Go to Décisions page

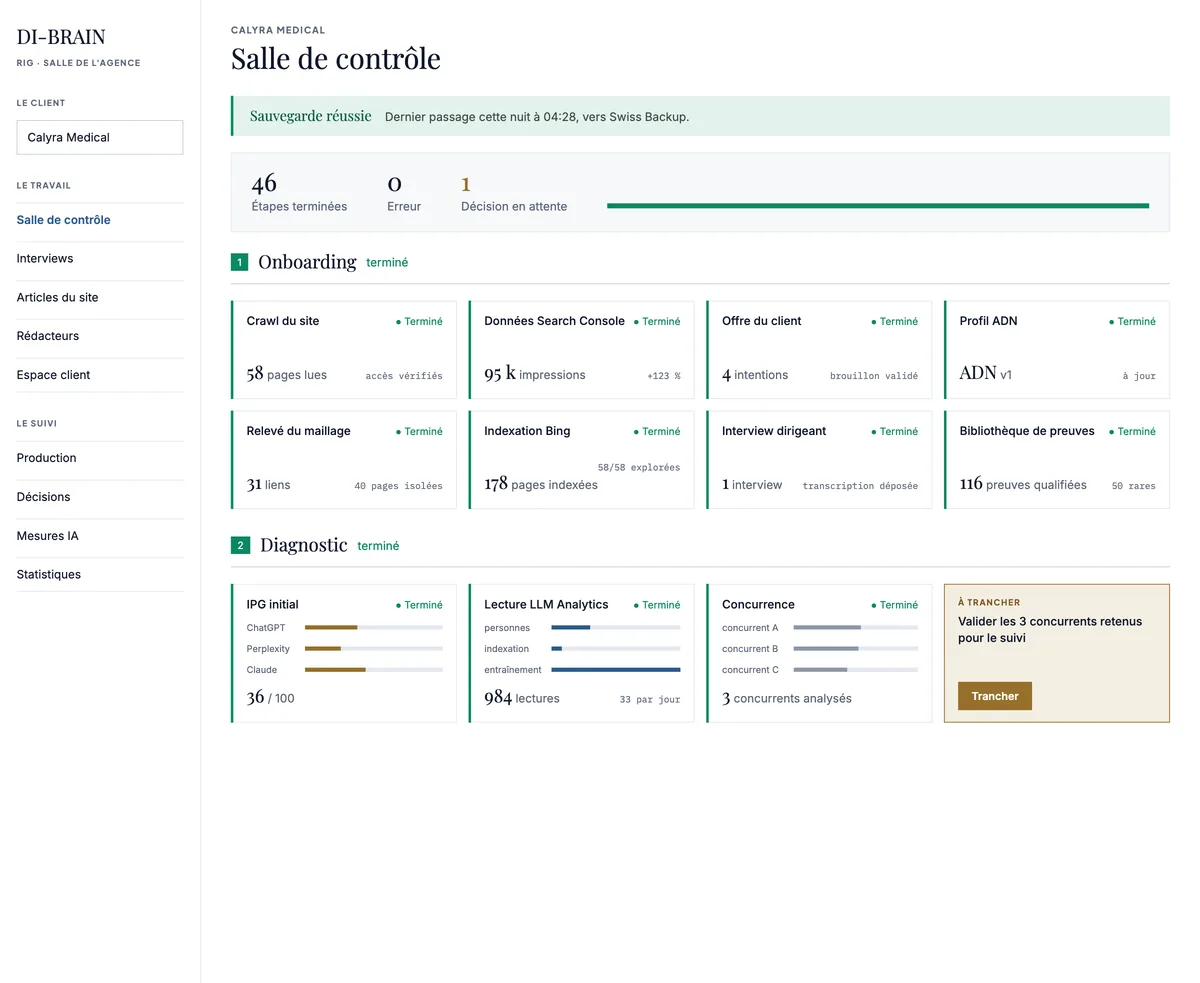click(x=100, y=497)
